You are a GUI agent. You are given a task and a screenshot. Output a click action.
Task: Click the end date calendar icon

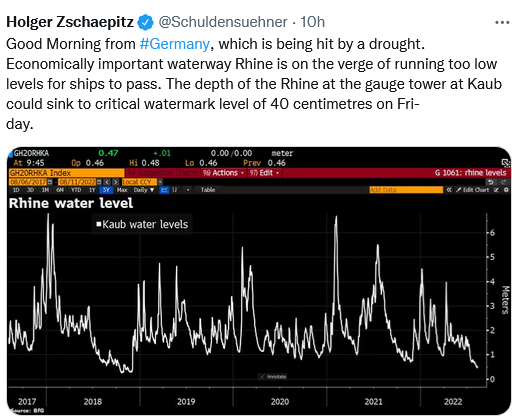click(99, 182)
